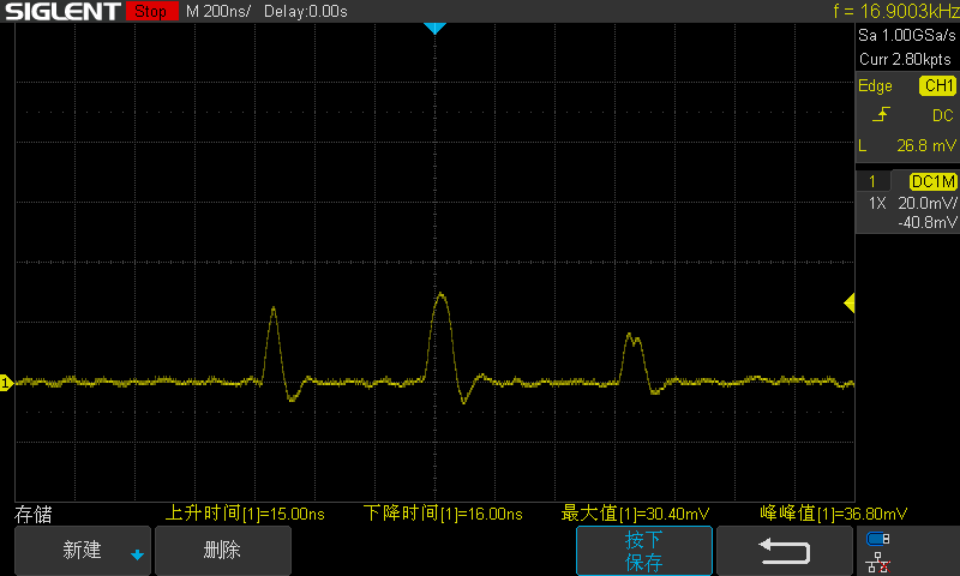The height and width of the screenshot is (576, 960).
Task: Click the f = 16.9003kHz frequency counter
Action: (896, 11)
